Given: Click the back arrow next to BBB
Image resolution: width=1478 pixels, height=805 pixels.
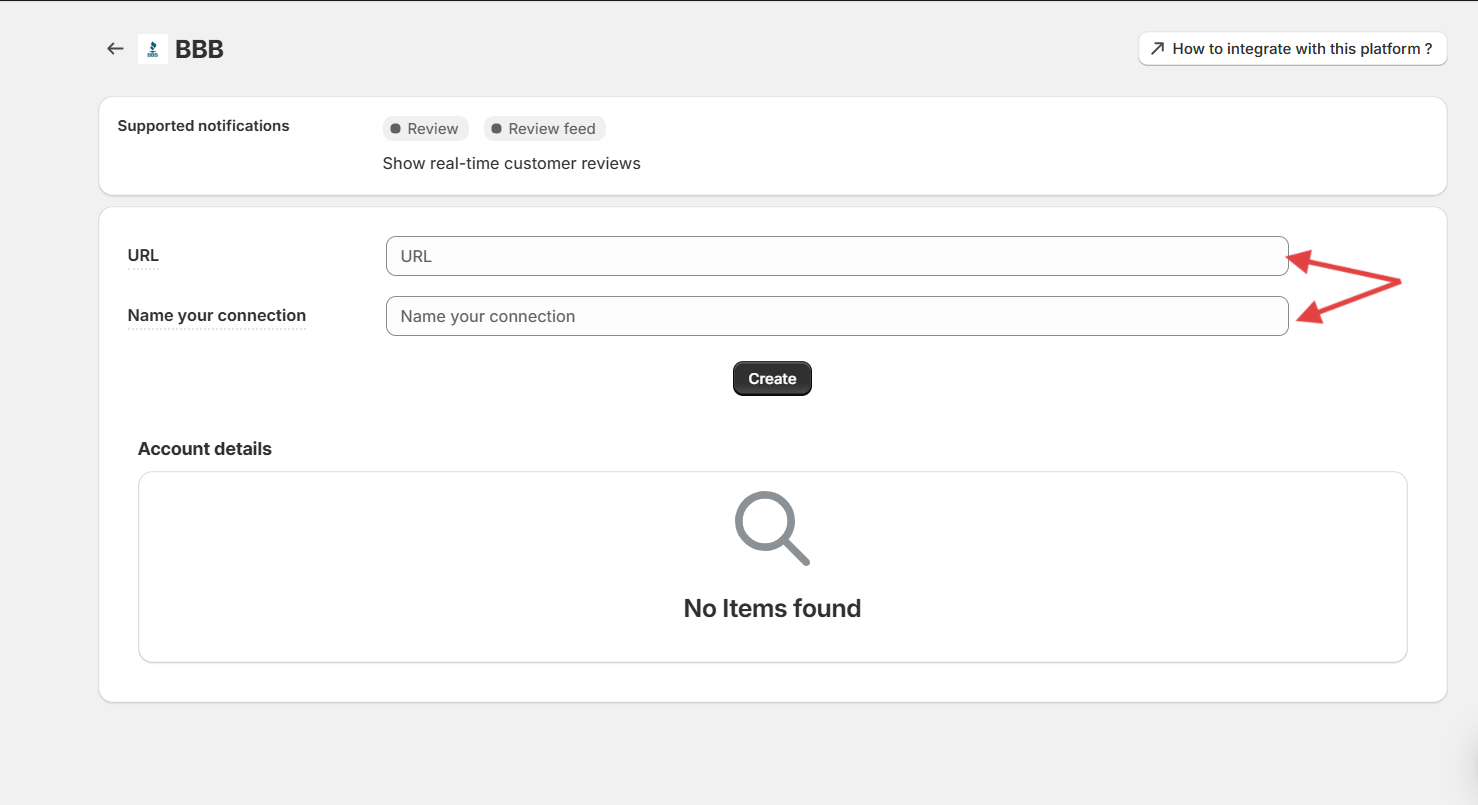Looking at the screenshot, I should tap(115, 49).
